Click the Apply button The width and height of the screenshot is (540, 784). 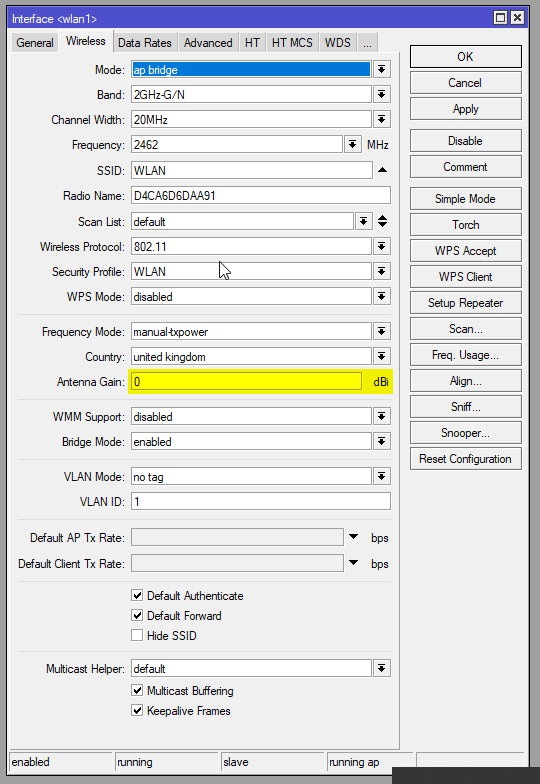tap(466, 108)
